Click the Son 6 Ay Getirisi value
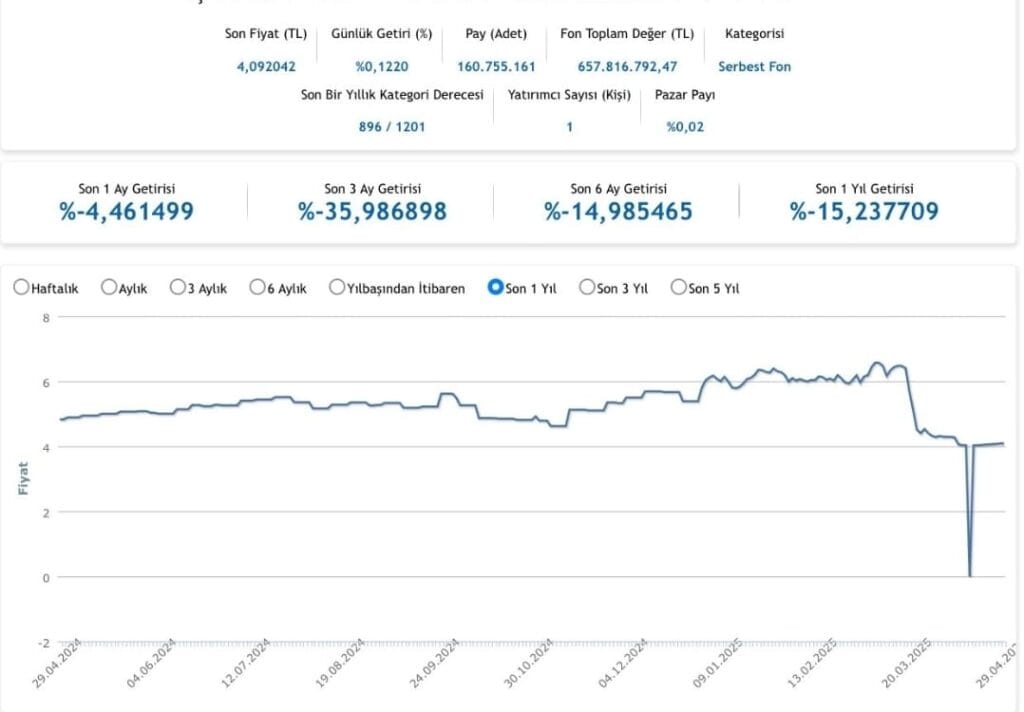This screenshot has width=1024, height=712. pos(618,211)
